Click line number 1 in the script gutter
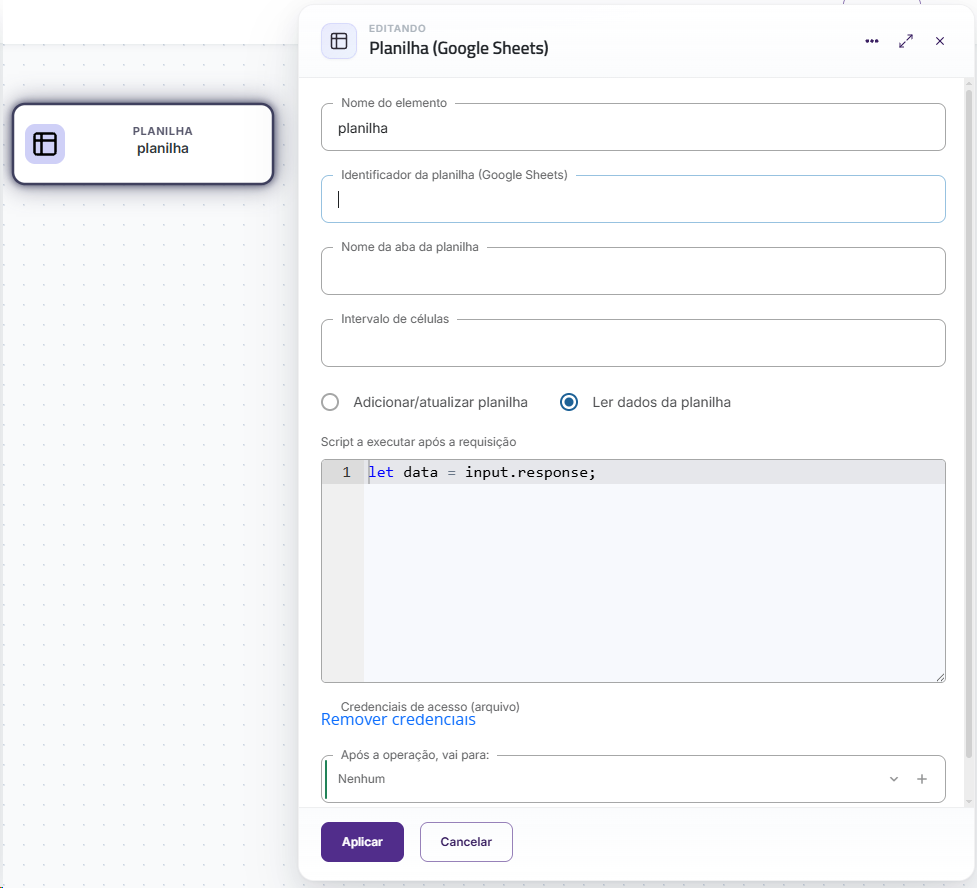This screenshot has width=977, height=888. click(x=346, y=472)
